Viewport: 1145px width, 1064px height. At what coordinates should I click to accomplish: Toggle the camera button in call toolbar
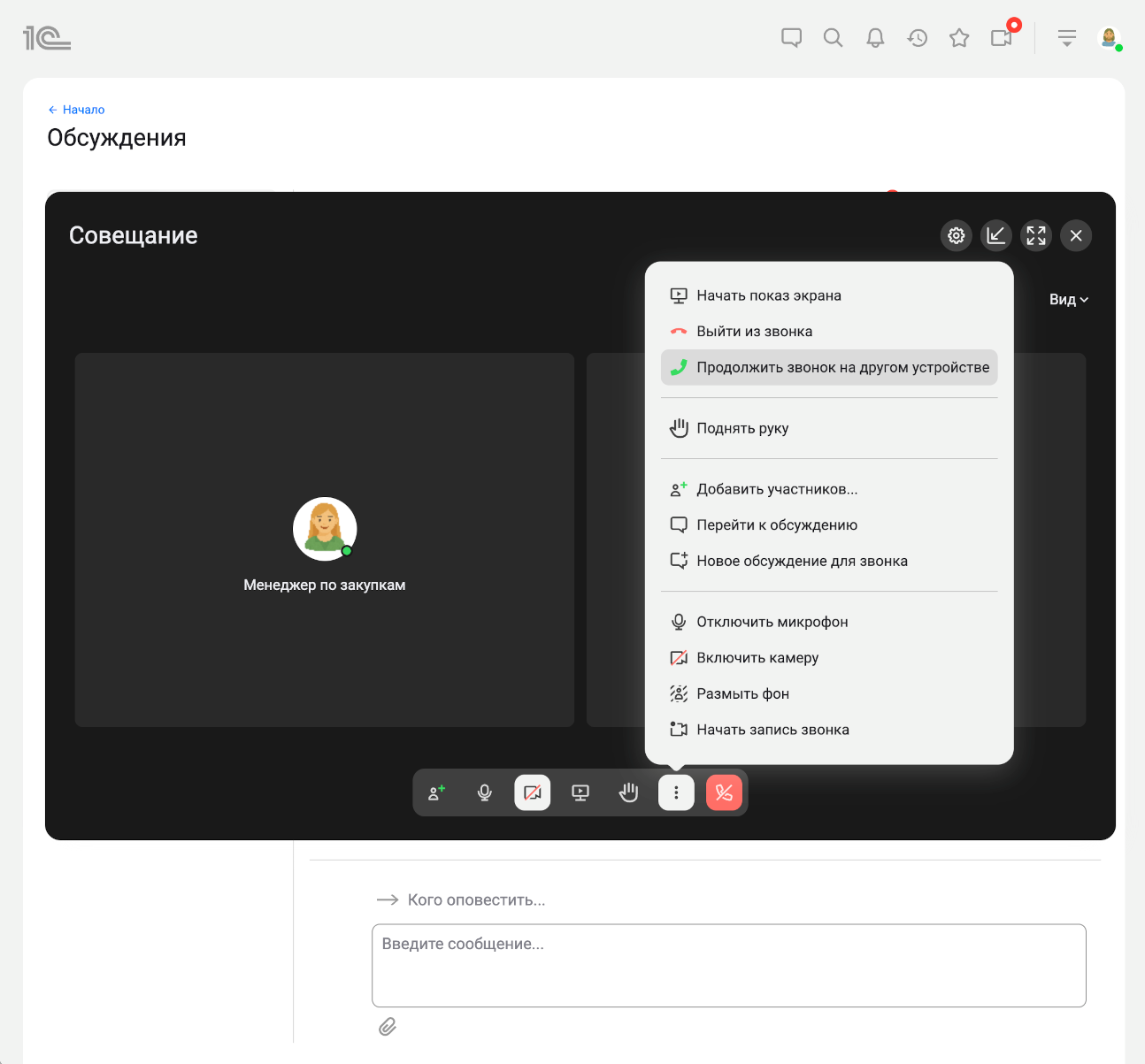pyautogui.click(x=533, y=792)
